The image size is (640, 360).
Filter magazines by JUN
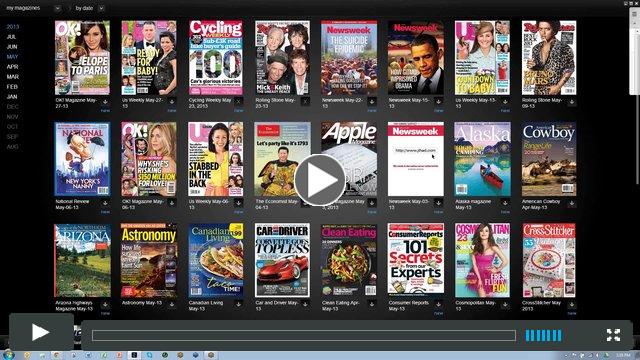pos(12,47)
